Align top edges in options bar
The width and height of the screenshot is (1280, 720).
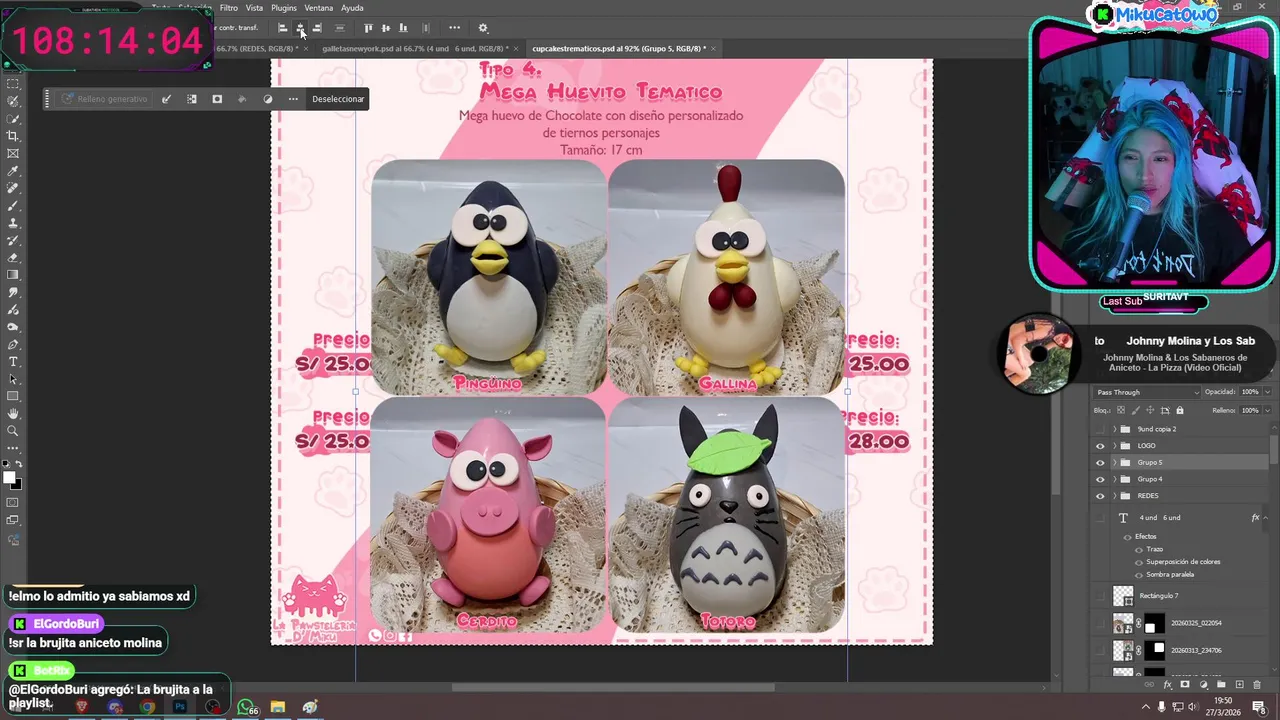(368, 28)
